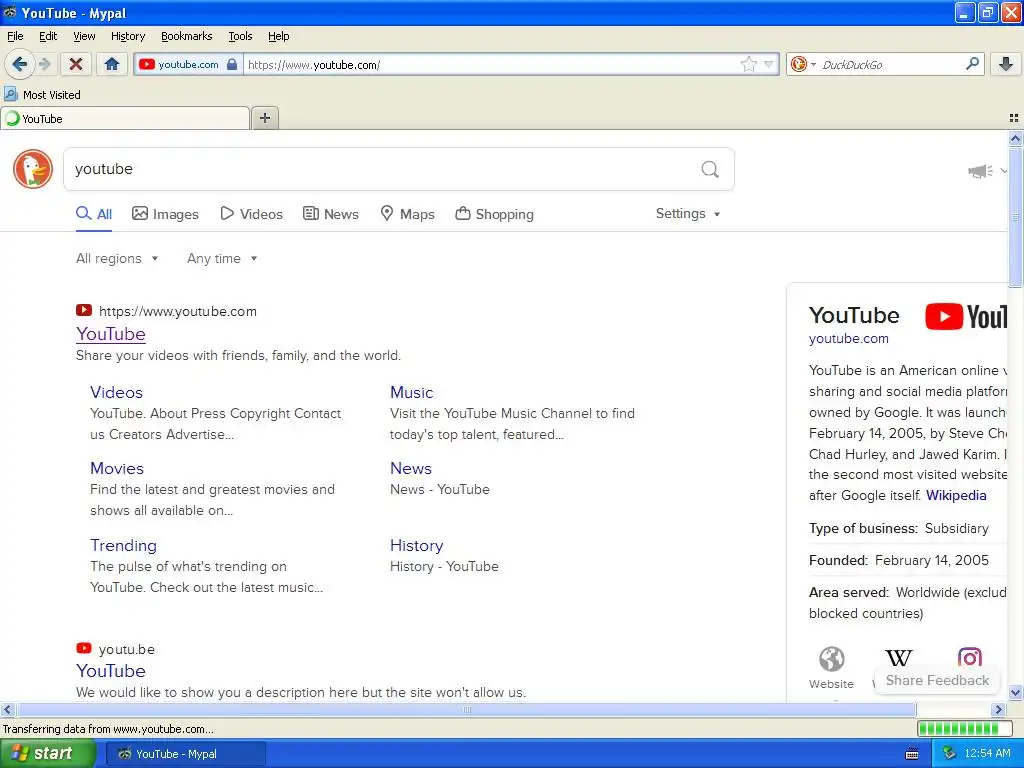Viewport: 1024px width, 768px height.
Task: Switch to the News search tab
Action: coord(330,214)
